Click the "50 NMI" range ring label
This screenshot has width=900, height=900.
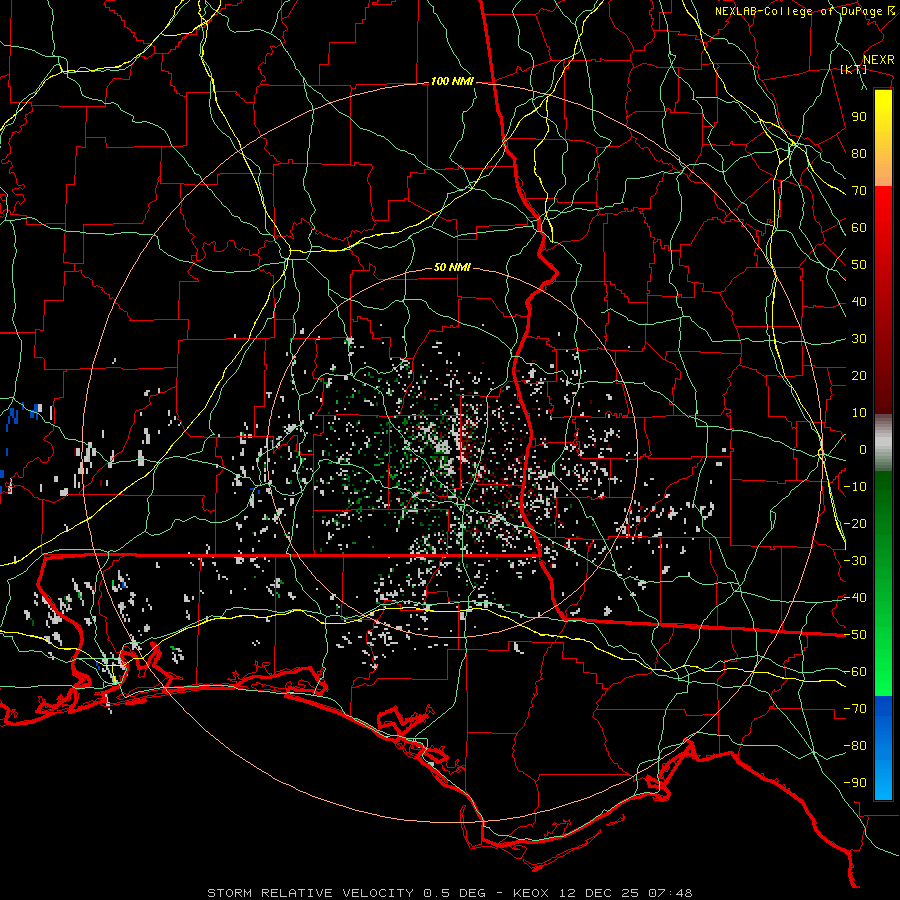[x=452, y=267]
